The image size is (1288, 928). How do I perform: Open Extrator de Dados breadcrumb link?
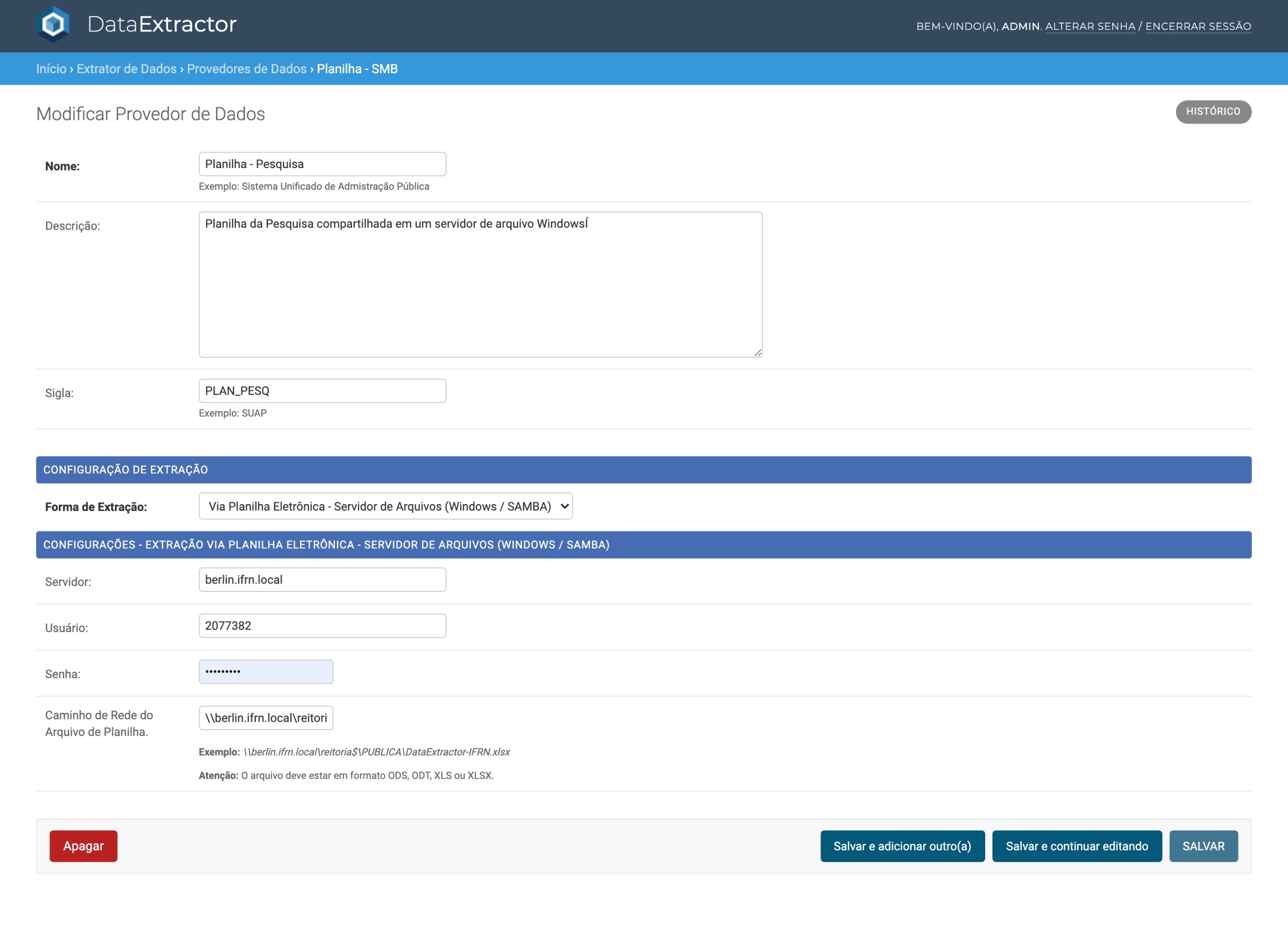pos(126,69)
